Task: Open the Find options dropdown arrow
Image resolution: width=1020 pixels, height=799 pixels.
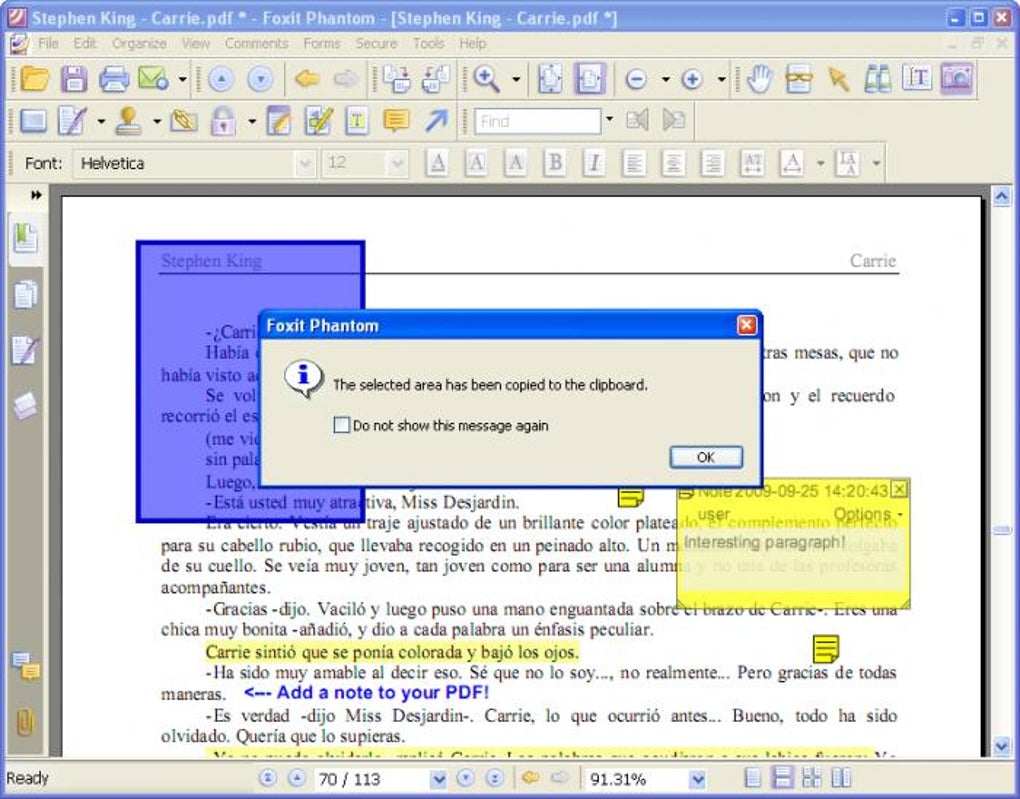Action: pyautogui.click(x=610, y=120)
